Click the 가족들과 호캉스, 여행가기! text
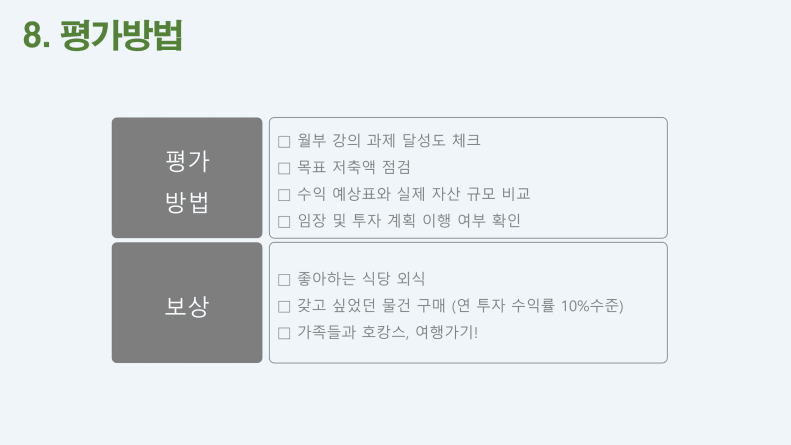 (x=387, y=332)
